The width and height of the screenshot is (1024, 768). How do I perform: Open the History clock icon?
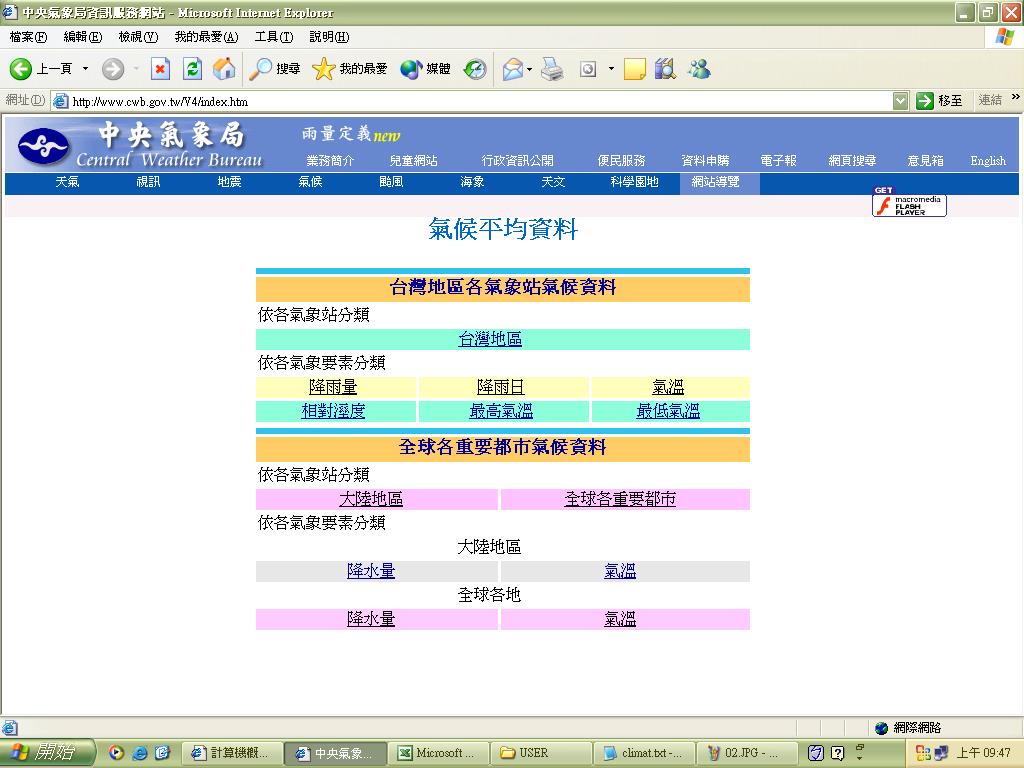[475, 69]
